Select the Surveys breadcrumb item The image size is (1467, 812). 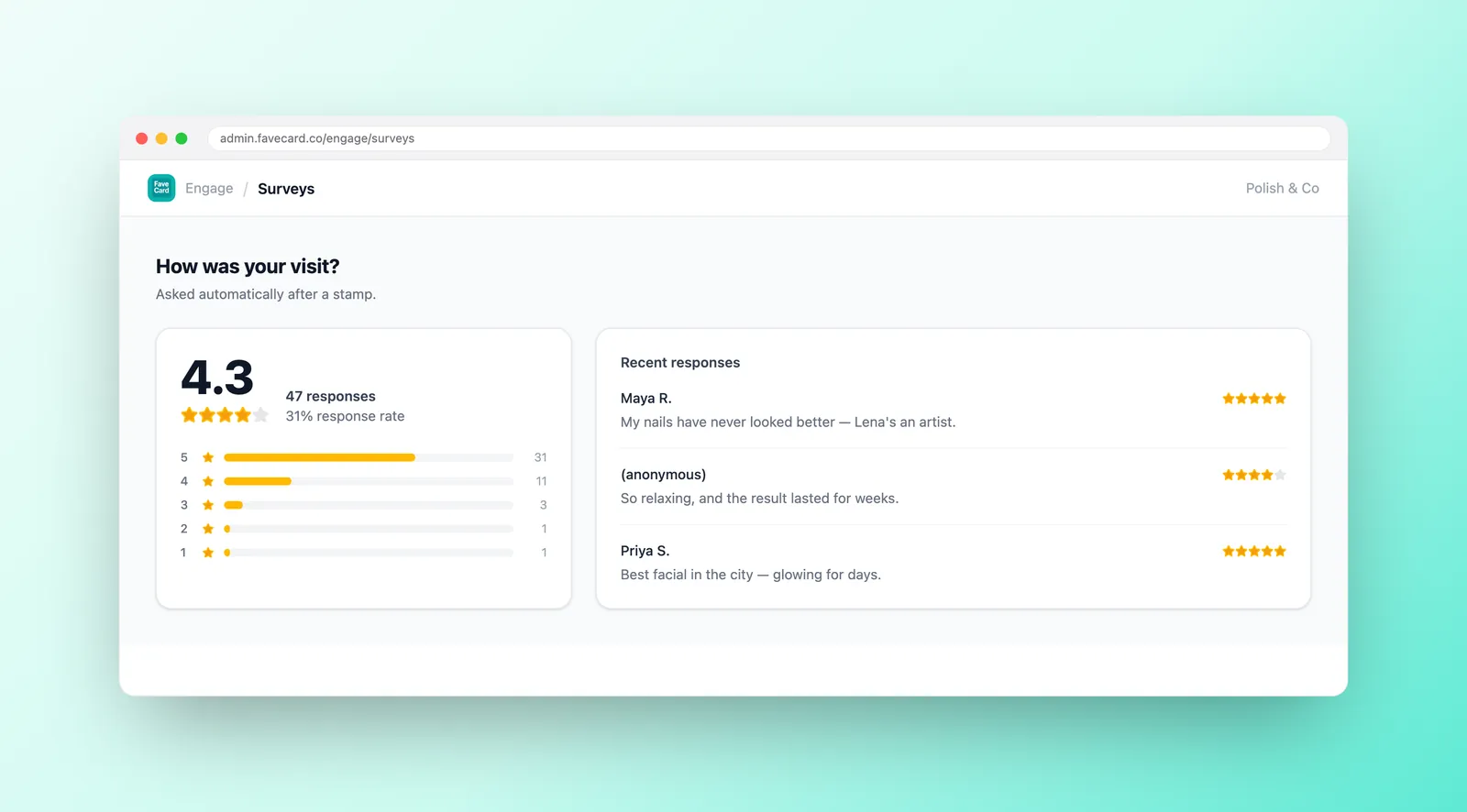286,189
